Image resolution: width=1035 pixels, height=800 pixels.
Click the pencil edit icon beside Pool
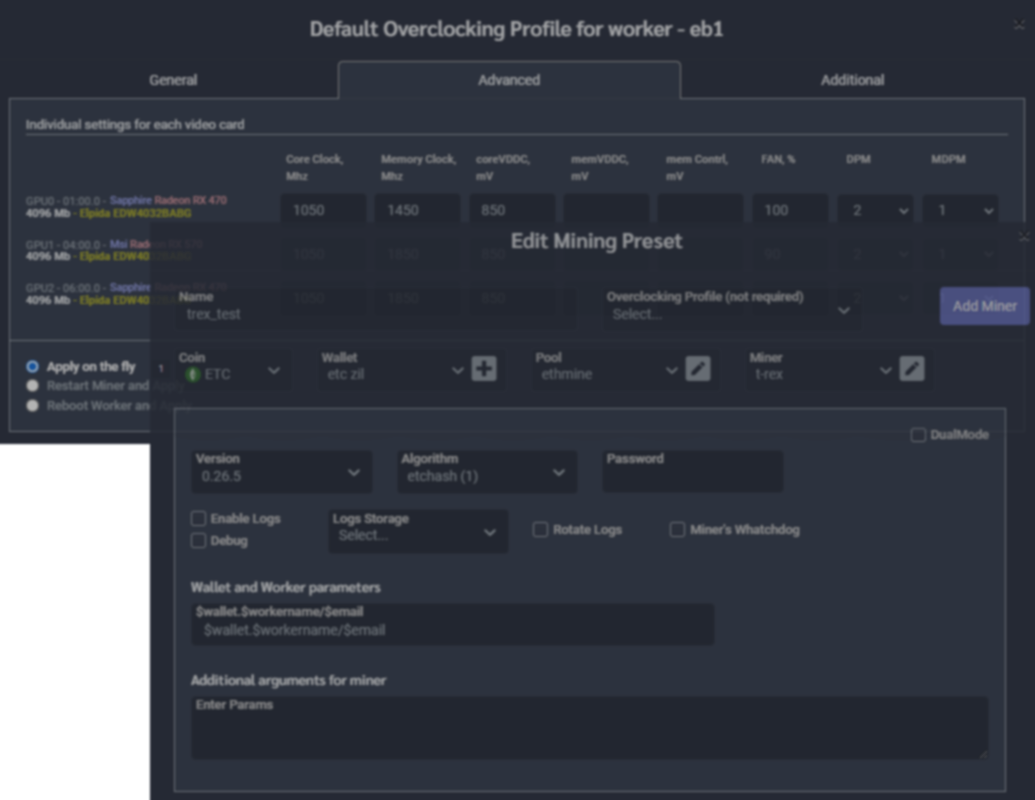(698, 370)
